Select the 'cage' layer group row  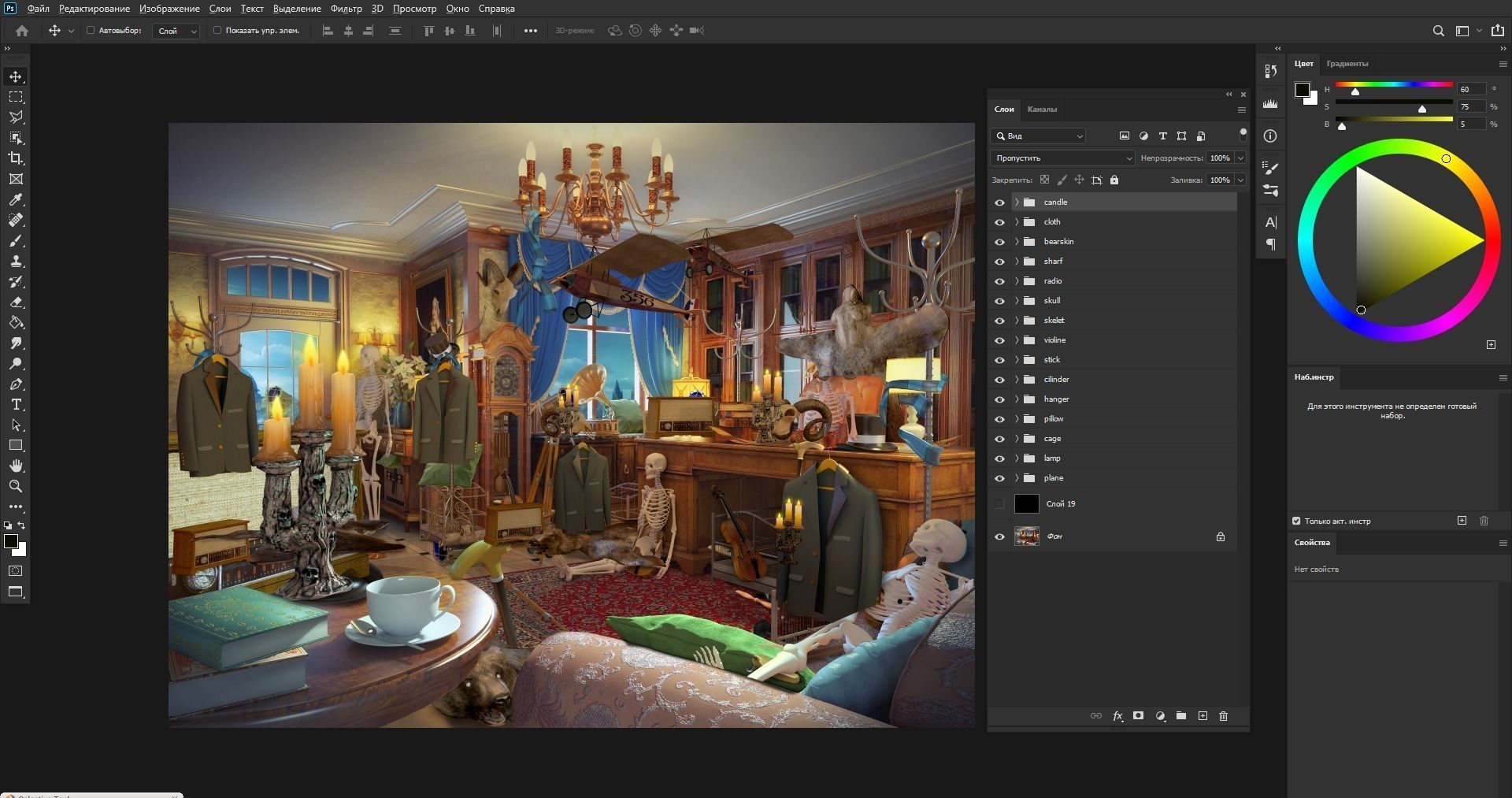click(1124, 439)
